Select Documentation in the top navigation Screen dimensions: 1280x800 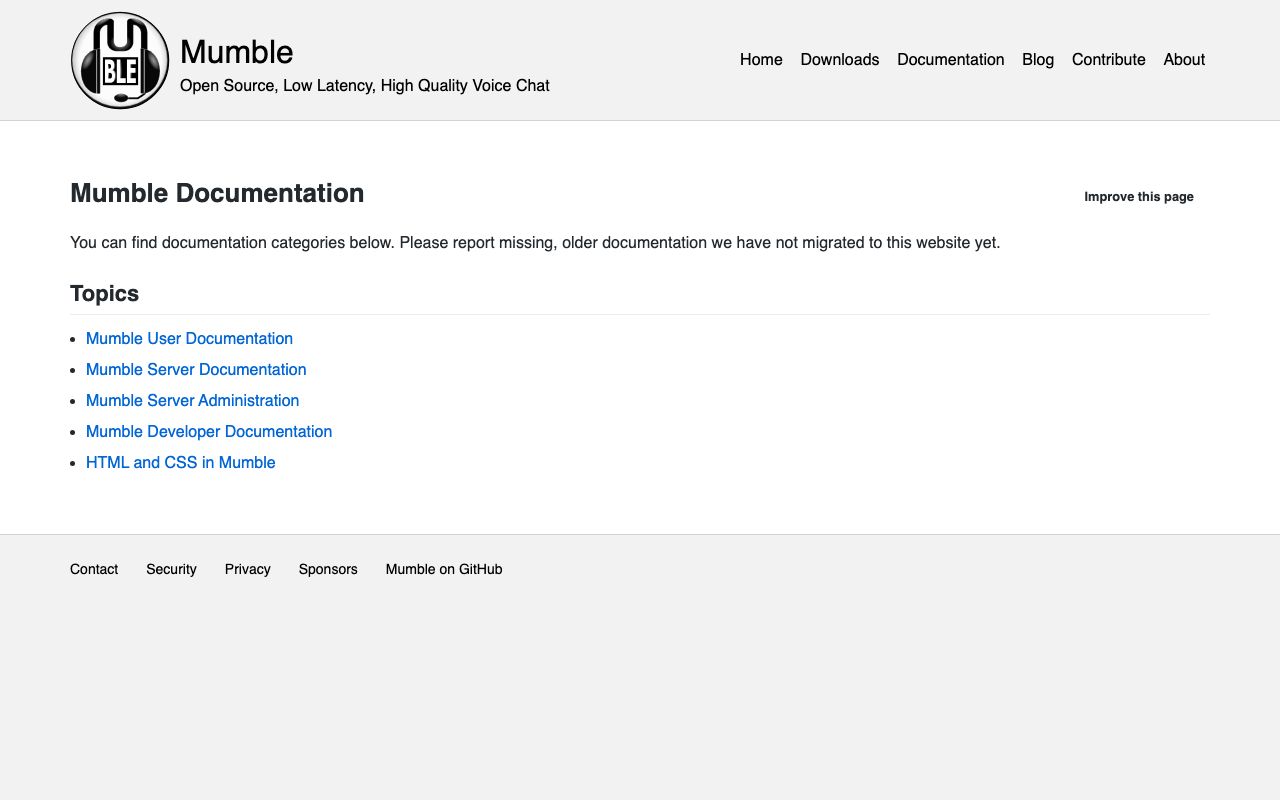[951, 60]
